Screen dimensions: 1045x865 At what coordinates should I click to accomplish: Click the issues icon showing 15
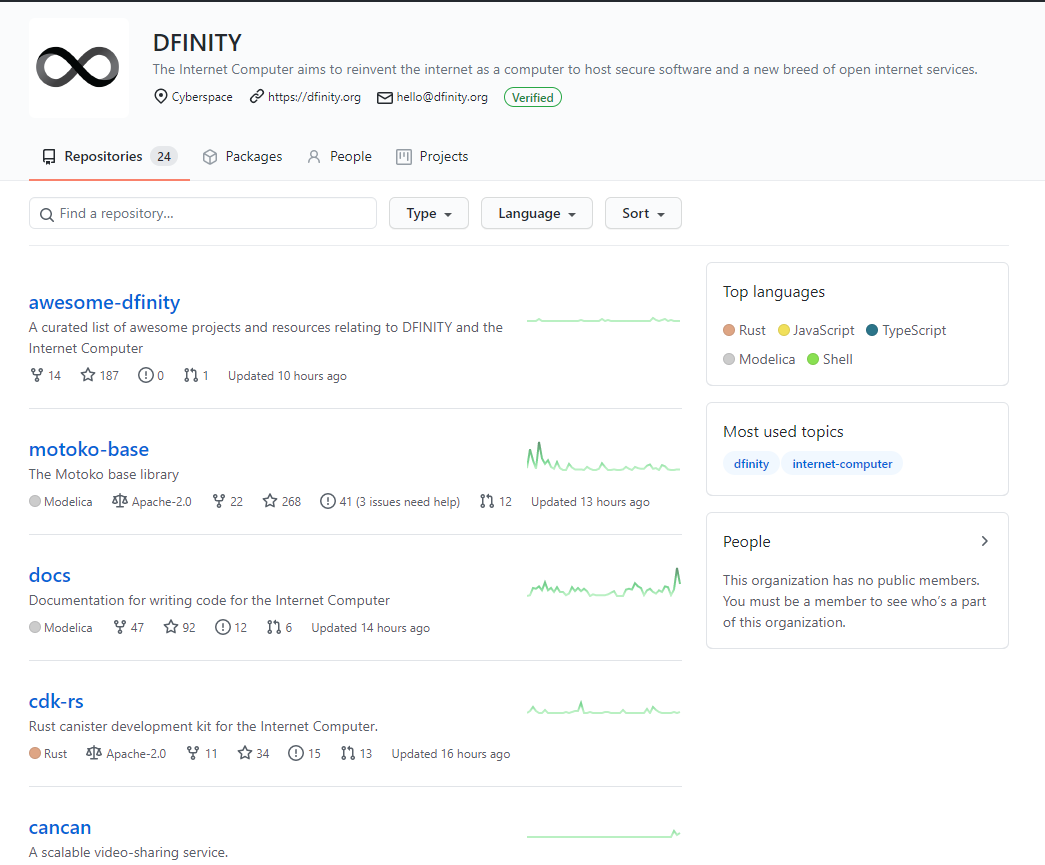pos(295,753)
